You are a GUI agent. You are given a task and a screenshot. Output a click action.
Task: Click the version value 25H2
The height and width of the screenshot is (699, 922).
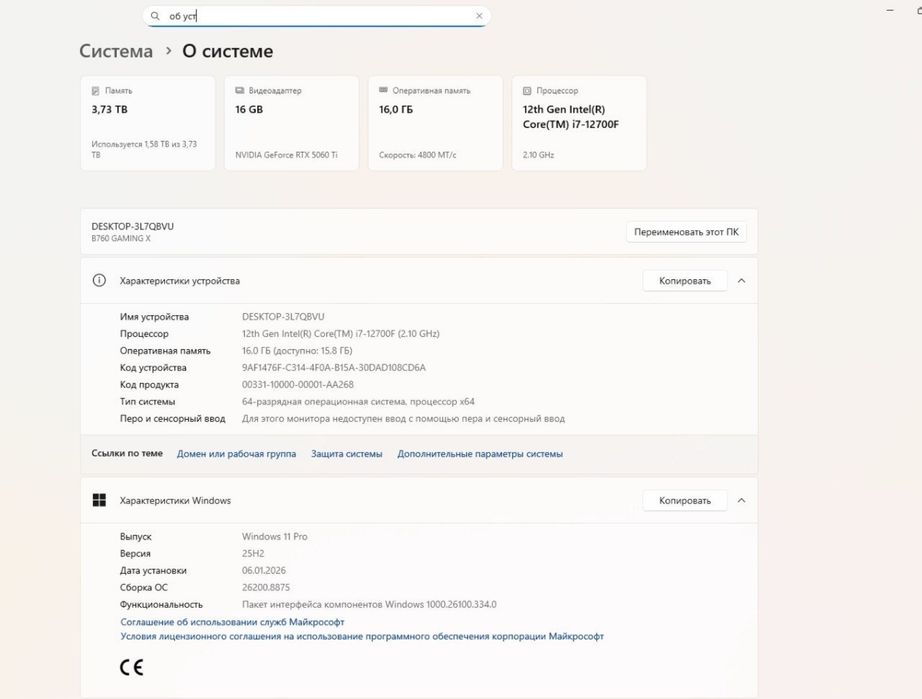(253, 554)
